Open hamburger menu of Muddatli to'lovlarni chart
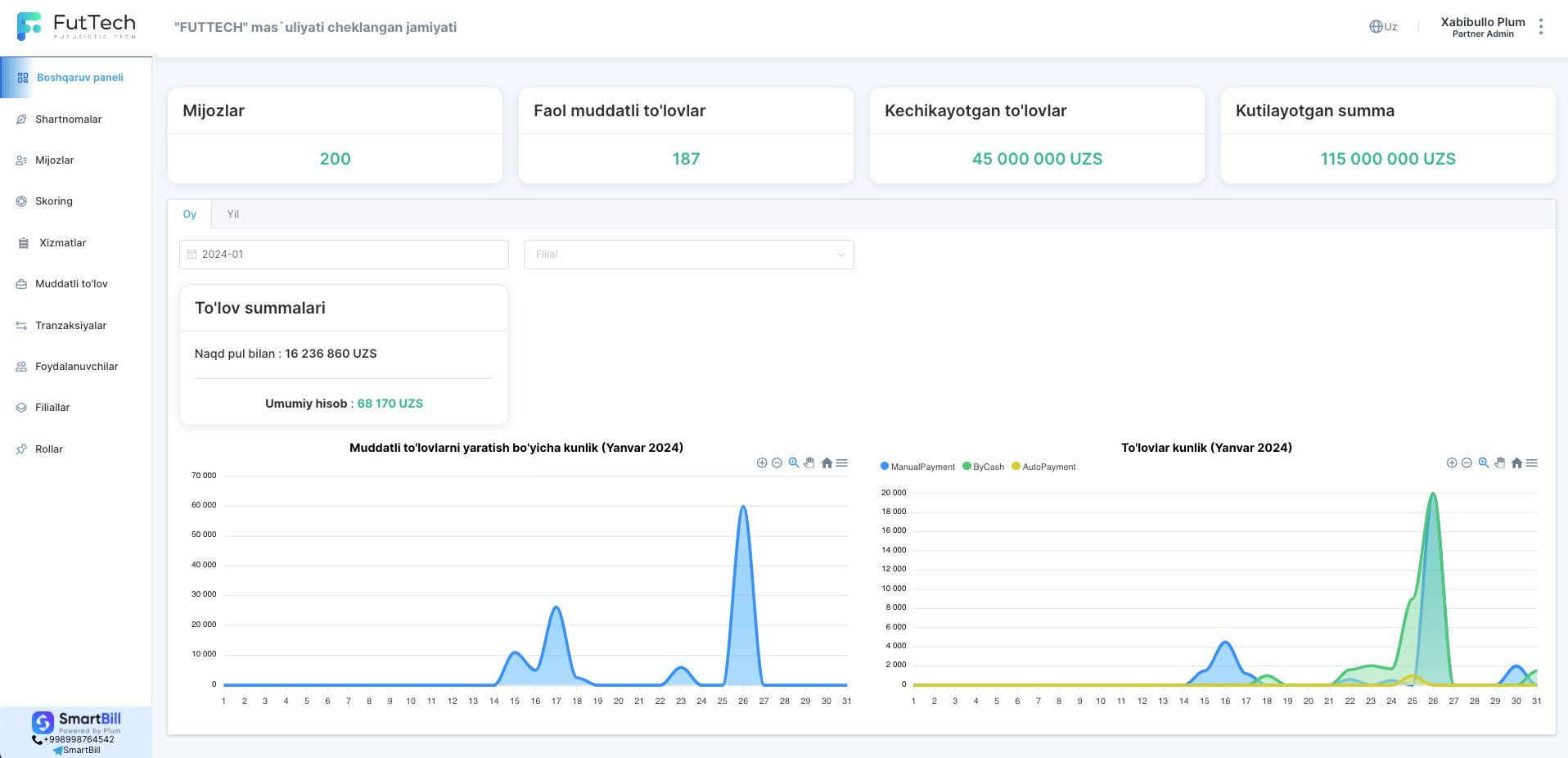The height and width of the screenshot is (758, 1568). [x=841, y=463]
